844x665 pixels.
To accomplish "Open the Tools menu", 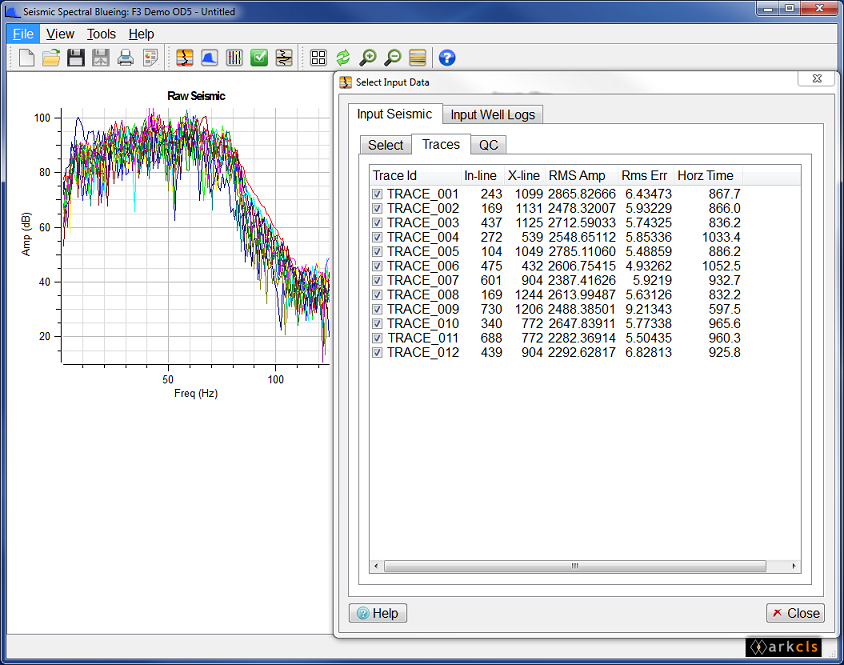I will tap(101, 34).
